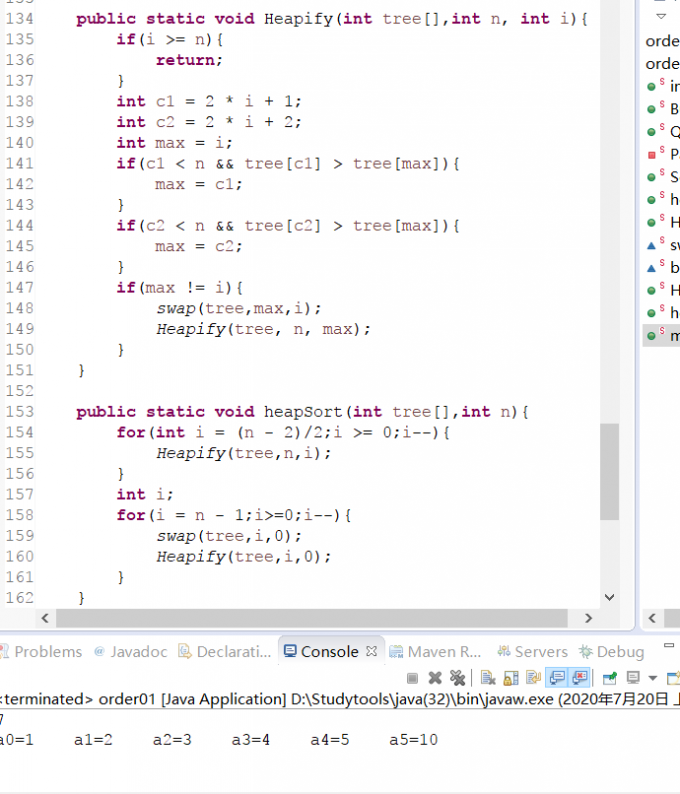This screenshot has height=794, width=680.
Task: Open the outline view menu triangle
Action: click(x=660, y=17)
